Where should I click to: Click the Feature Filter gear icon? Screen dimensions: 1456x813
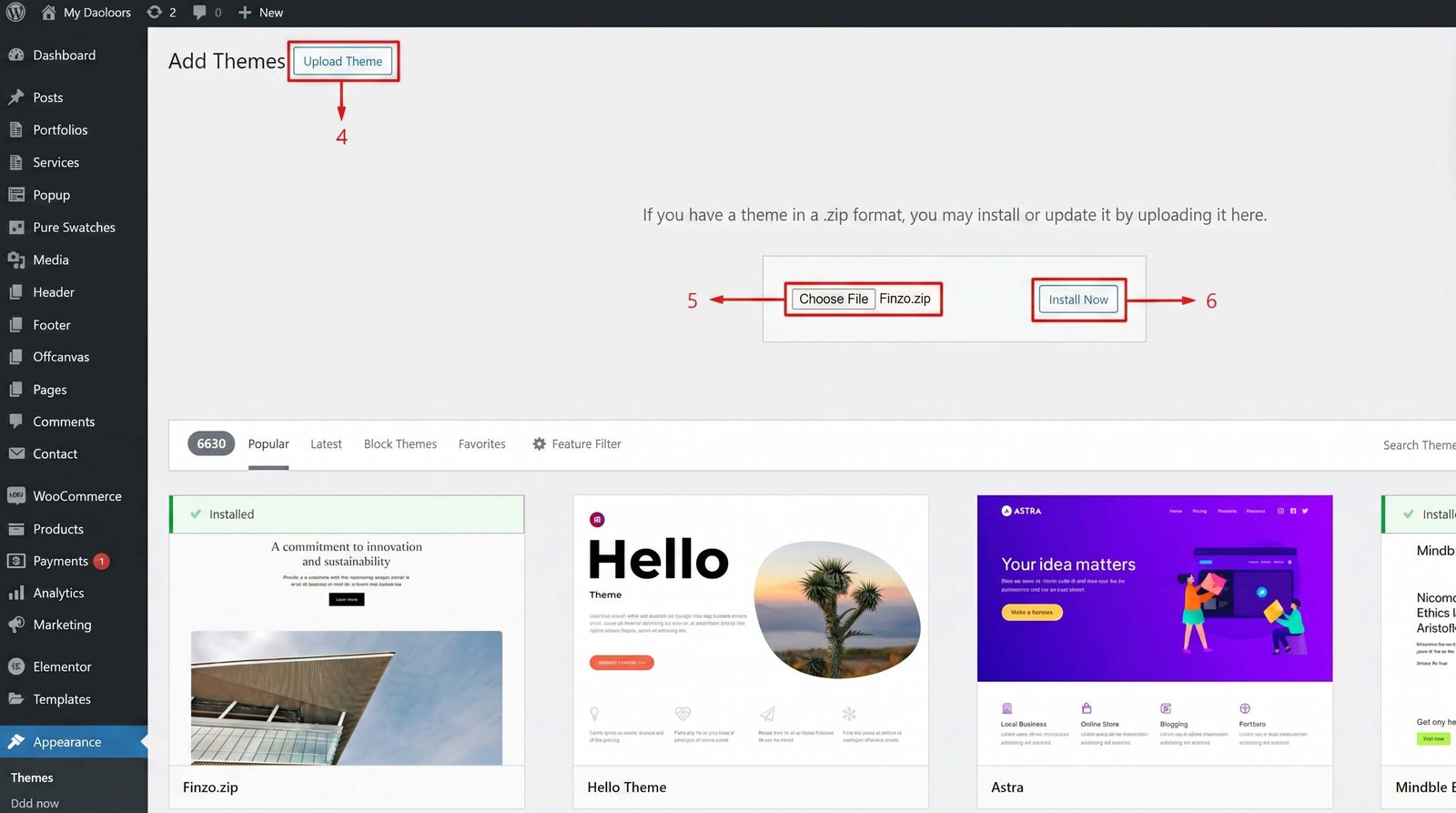point(539,444)
